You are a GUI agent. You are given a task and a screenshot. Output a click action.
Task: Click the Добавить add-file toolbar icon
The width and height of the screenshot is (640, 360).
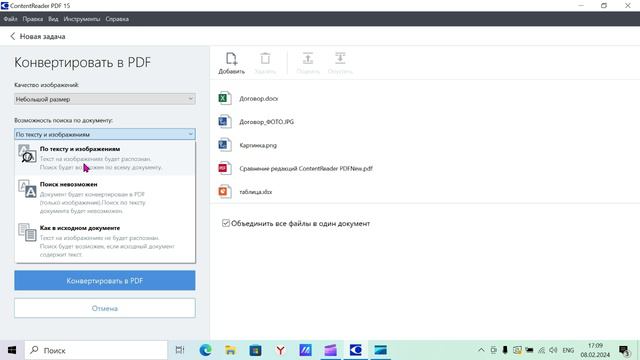pyautogui.click(x=231, y=63)
